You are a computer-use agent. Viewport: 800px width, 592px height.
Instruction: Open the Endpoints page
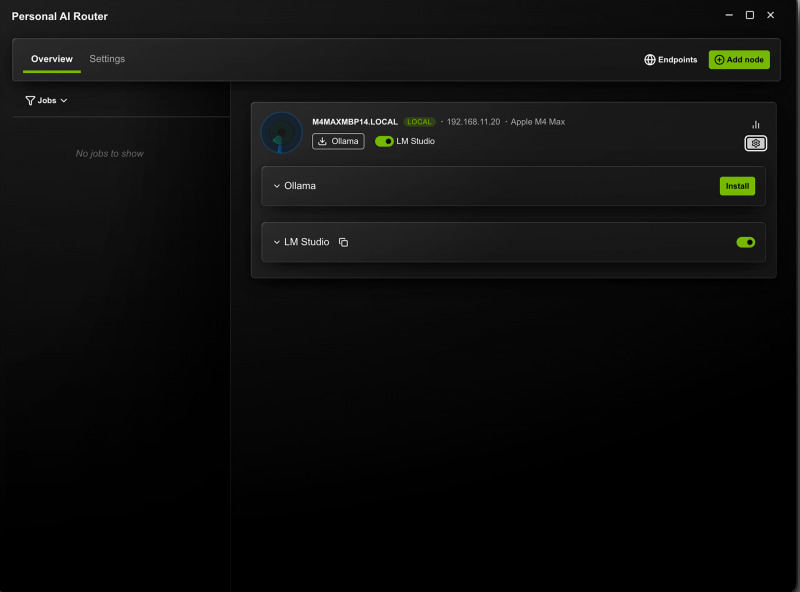click(670, 60)
